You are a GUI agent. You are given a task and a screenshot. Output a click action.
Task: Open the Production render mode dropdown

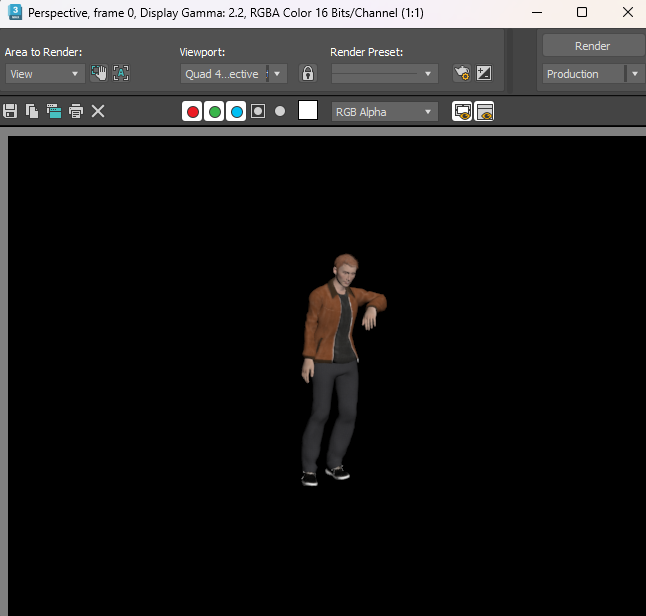592,74
